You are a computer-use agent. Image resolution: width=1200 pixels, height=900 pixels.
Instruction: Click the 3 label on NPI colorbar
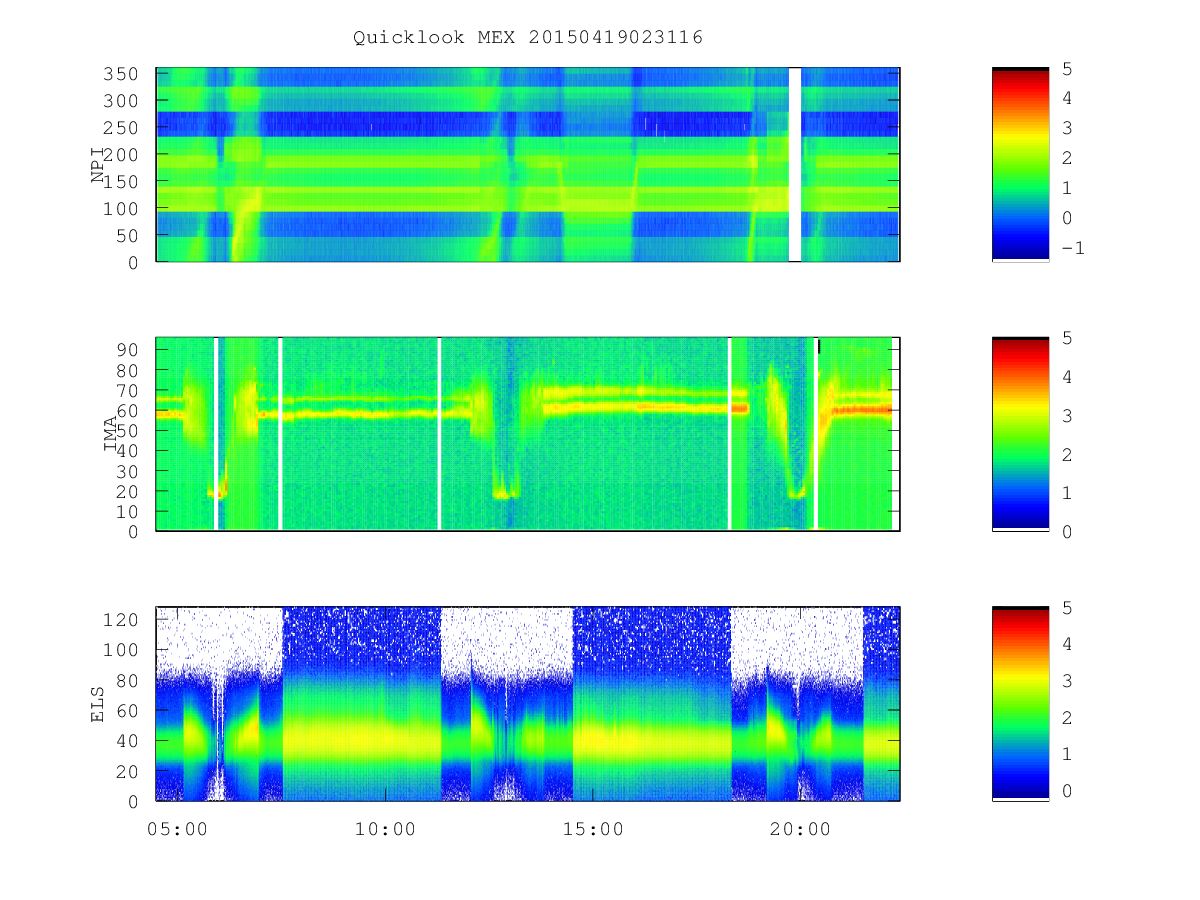pos(1067,128)
